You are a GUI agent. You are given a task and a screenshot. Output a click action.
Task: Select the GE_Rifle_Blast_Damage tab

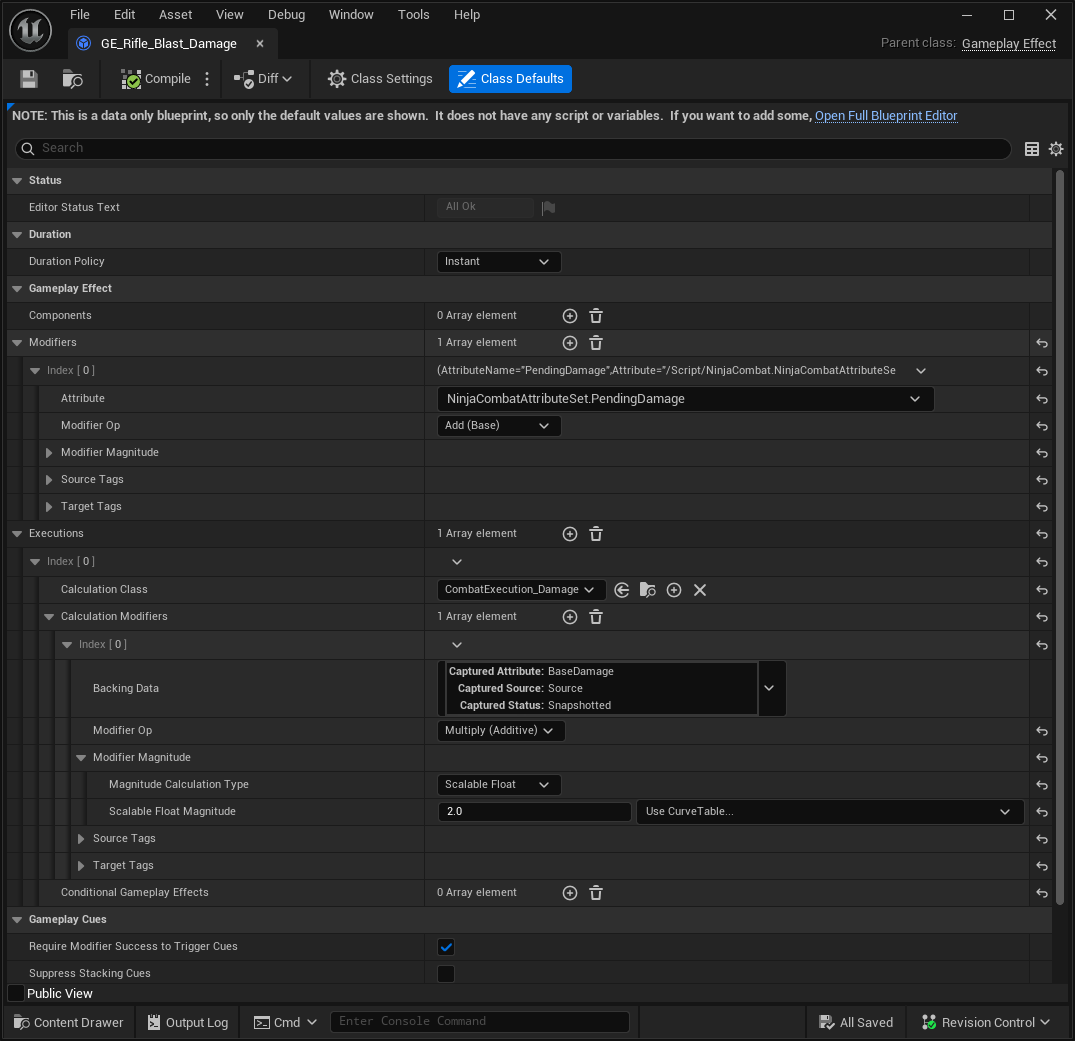tap(168, 44)
